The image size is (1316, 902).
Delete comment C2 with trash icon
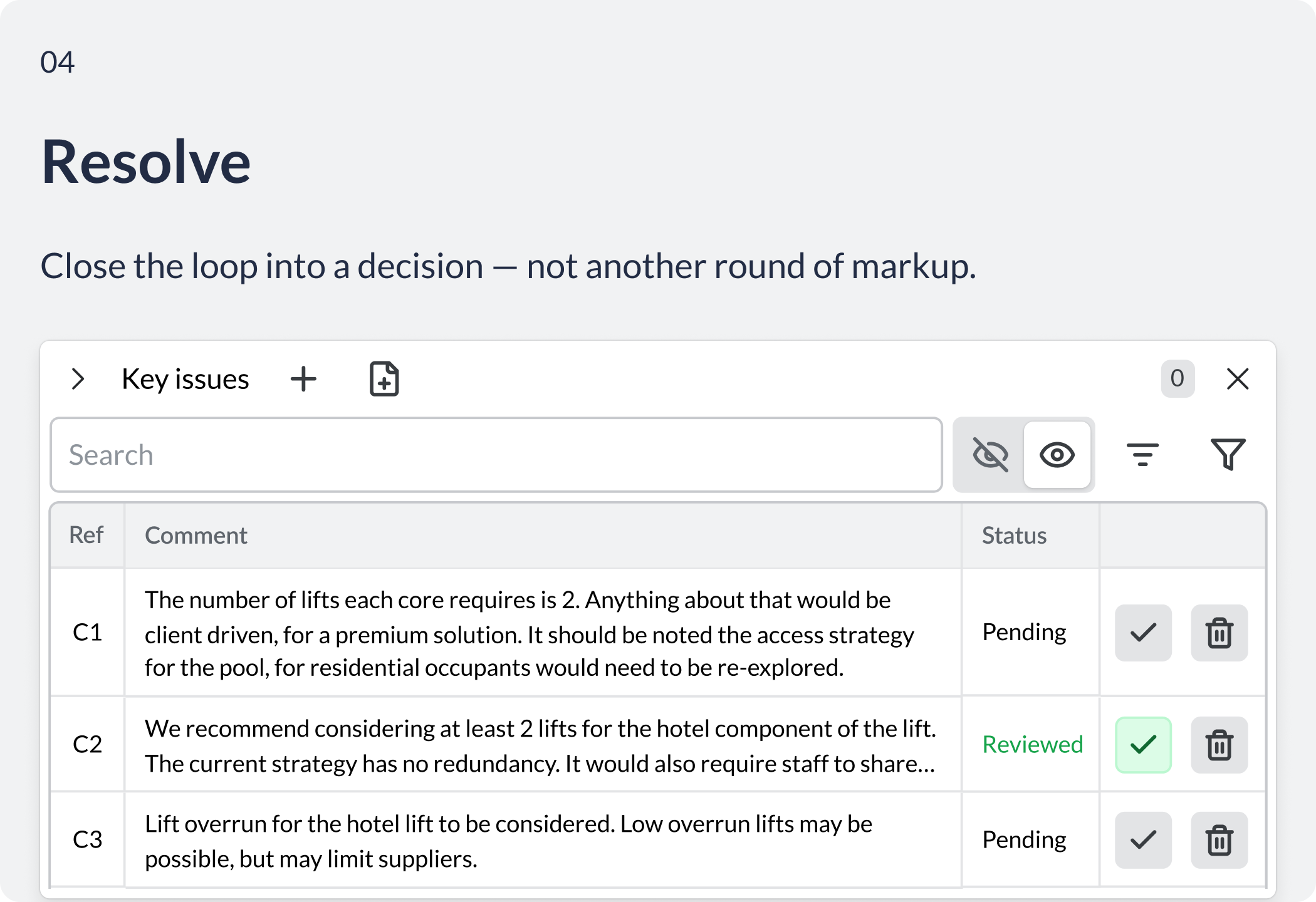(x=1219, y=745)
